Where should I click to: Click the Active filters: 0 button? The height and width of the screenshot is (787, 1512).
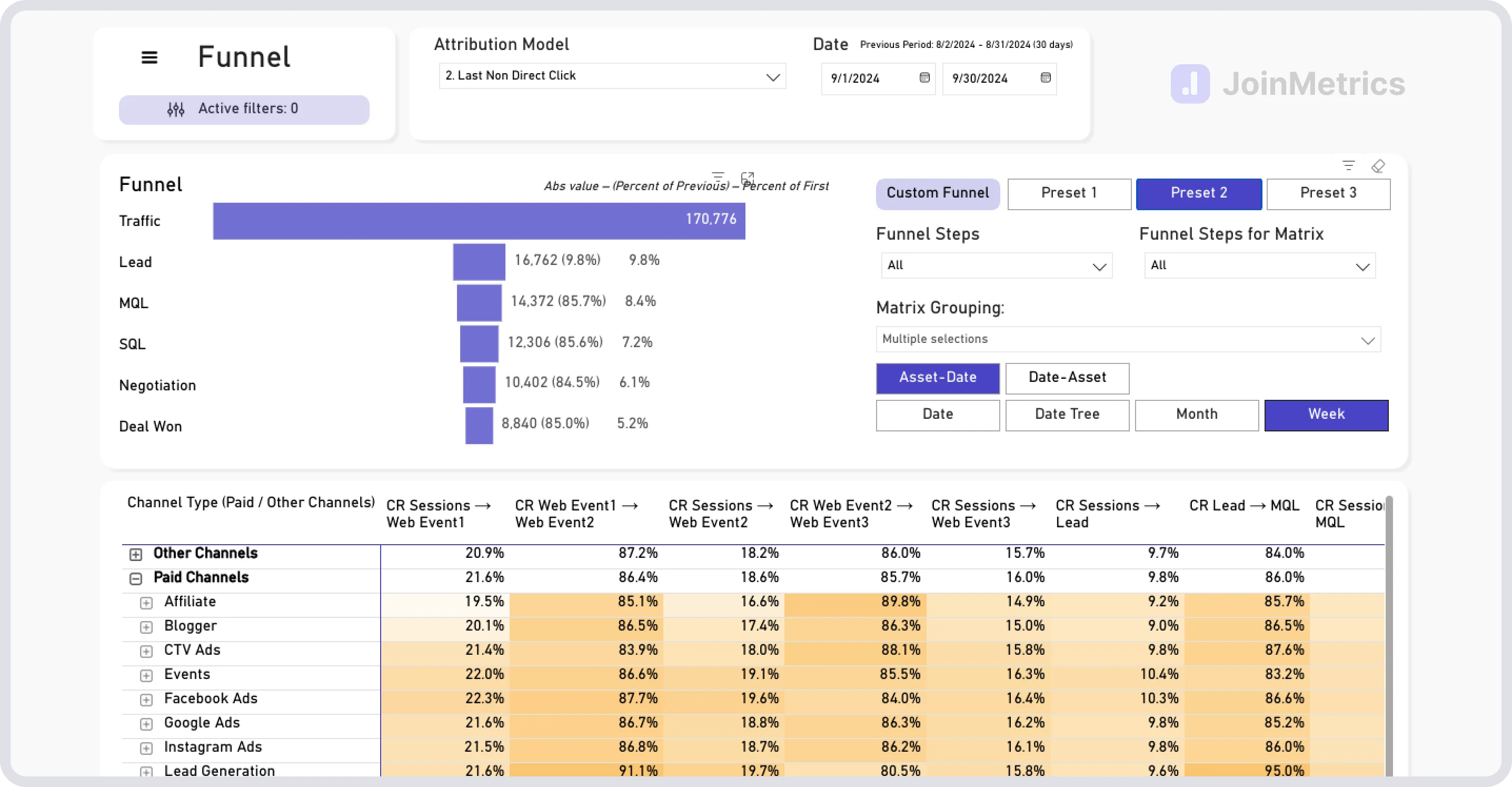tap(244, 109)
